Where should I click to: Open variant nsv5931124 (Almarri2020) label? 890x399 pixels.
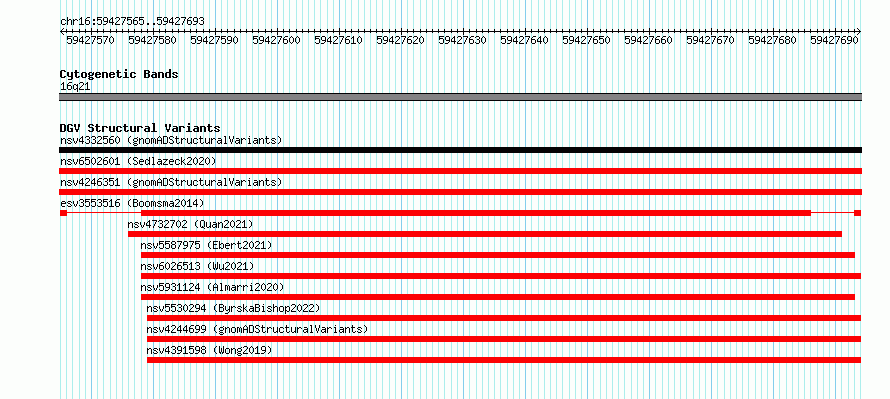212,287
